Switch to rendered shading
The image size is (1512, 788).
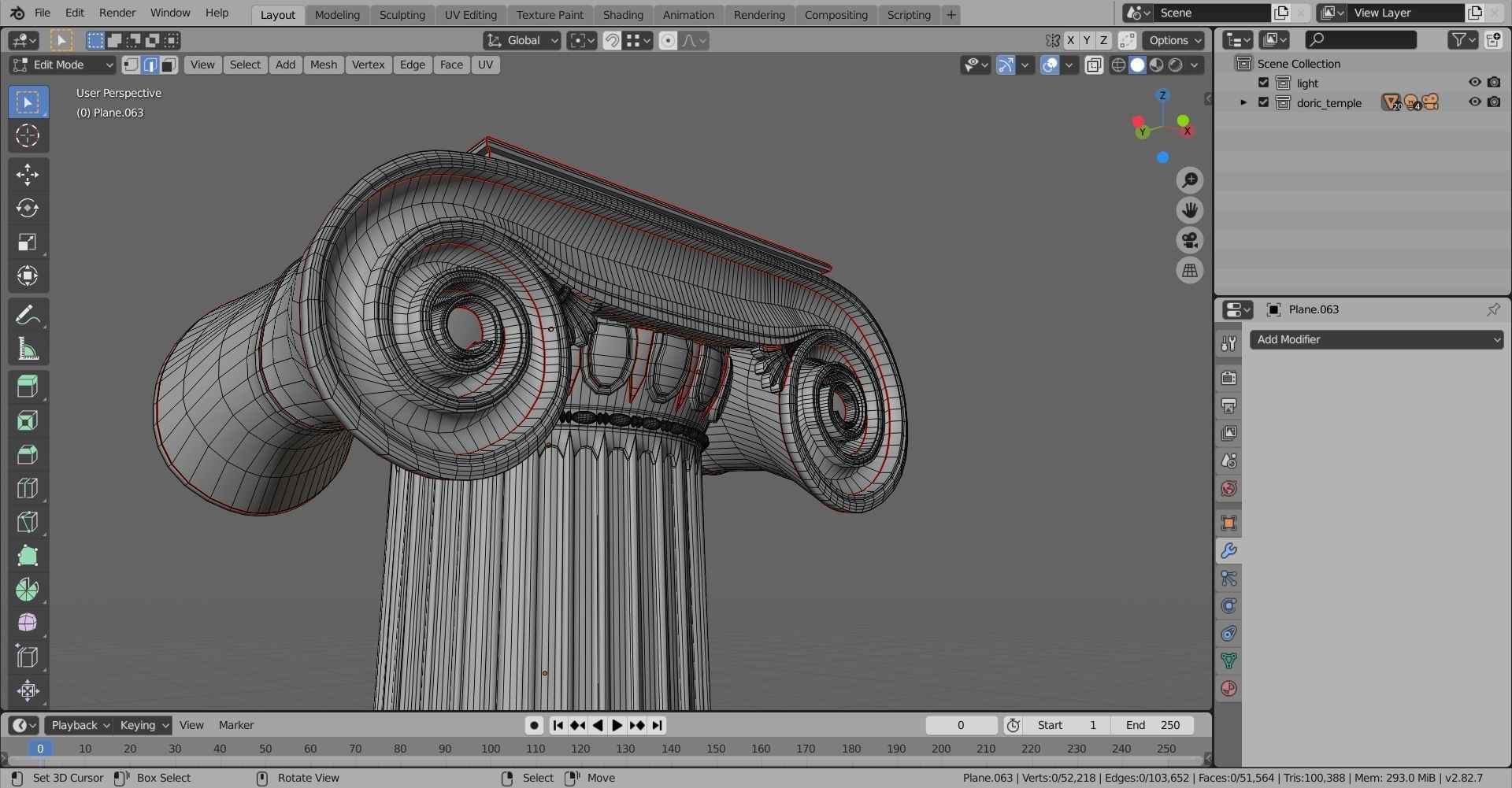tap(1176, 65)
